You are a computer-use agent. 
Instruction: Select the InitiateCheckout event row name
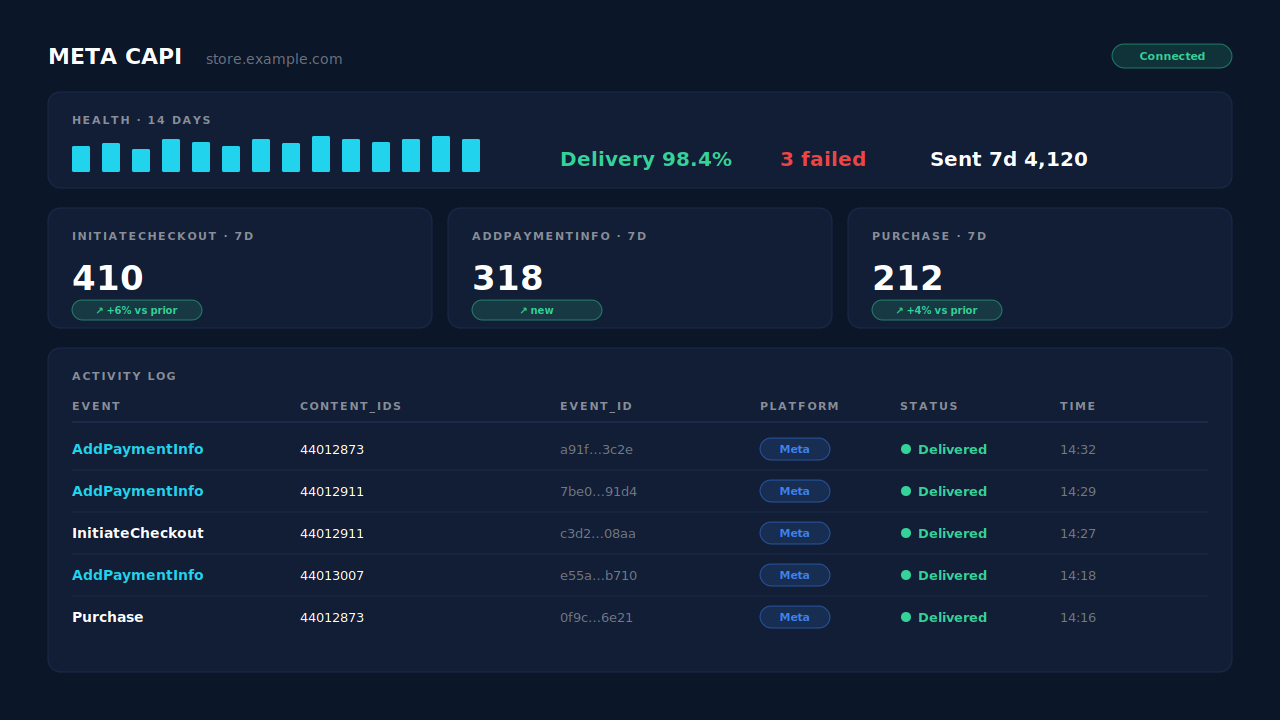[138, 533]
